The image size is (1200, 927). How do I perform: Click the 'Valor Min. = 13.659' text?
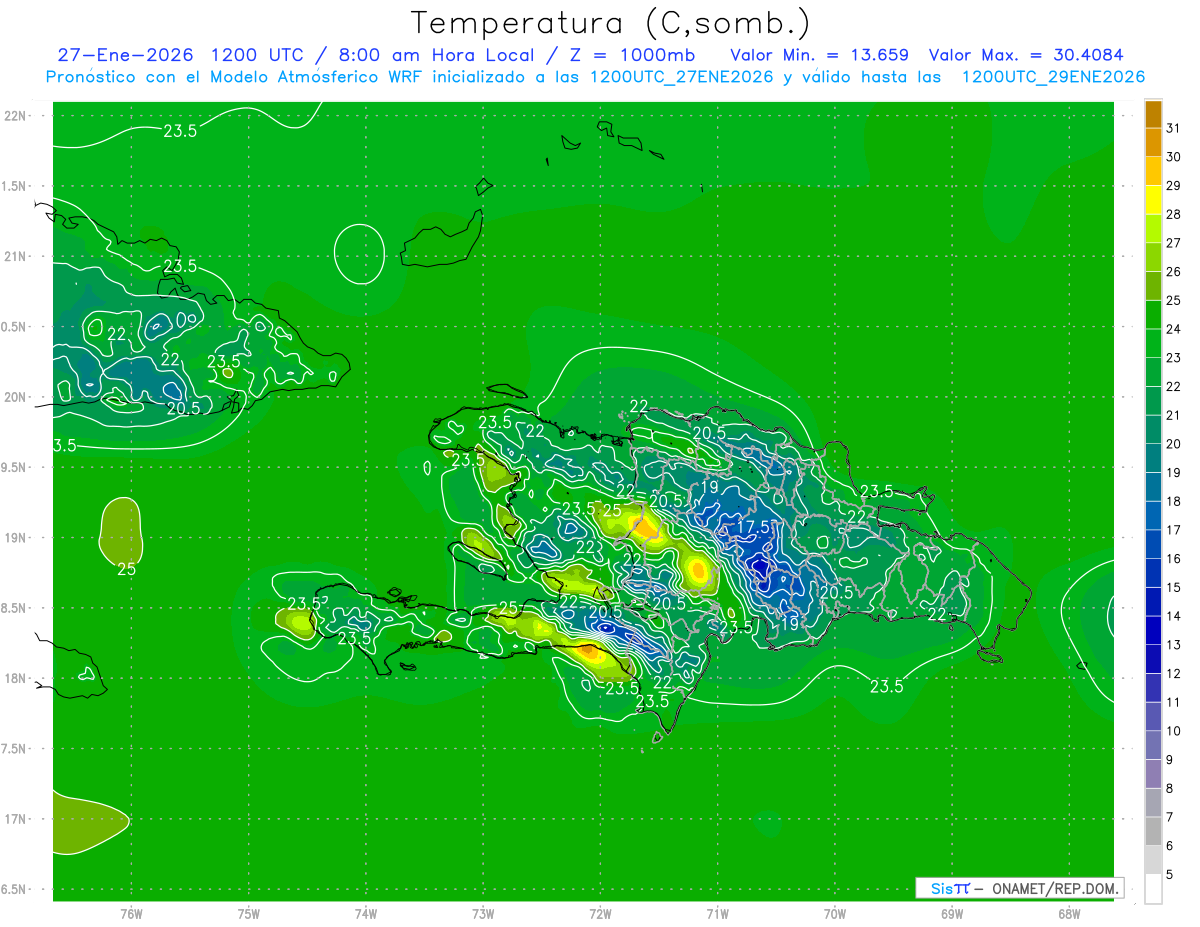[x=821, y=55]
